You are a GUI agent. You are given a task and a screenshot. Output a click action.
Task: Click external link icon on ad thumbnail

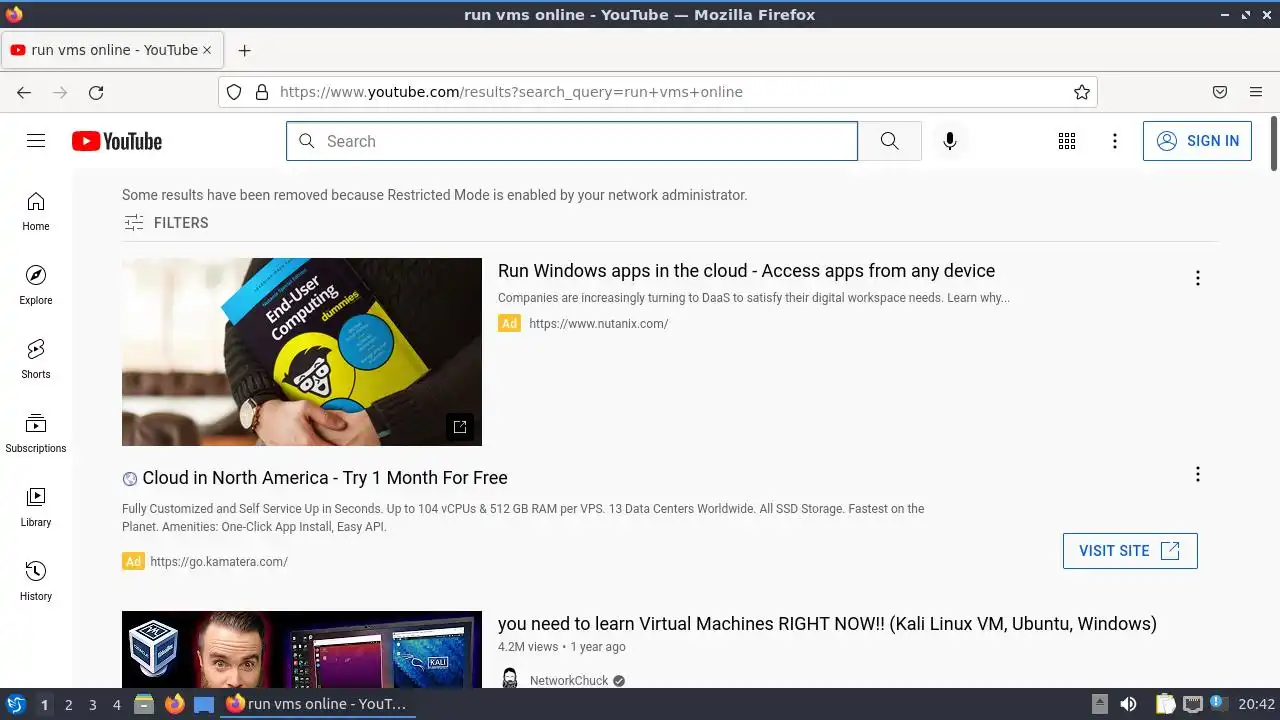pyautogui.click(x=460, y=427)
